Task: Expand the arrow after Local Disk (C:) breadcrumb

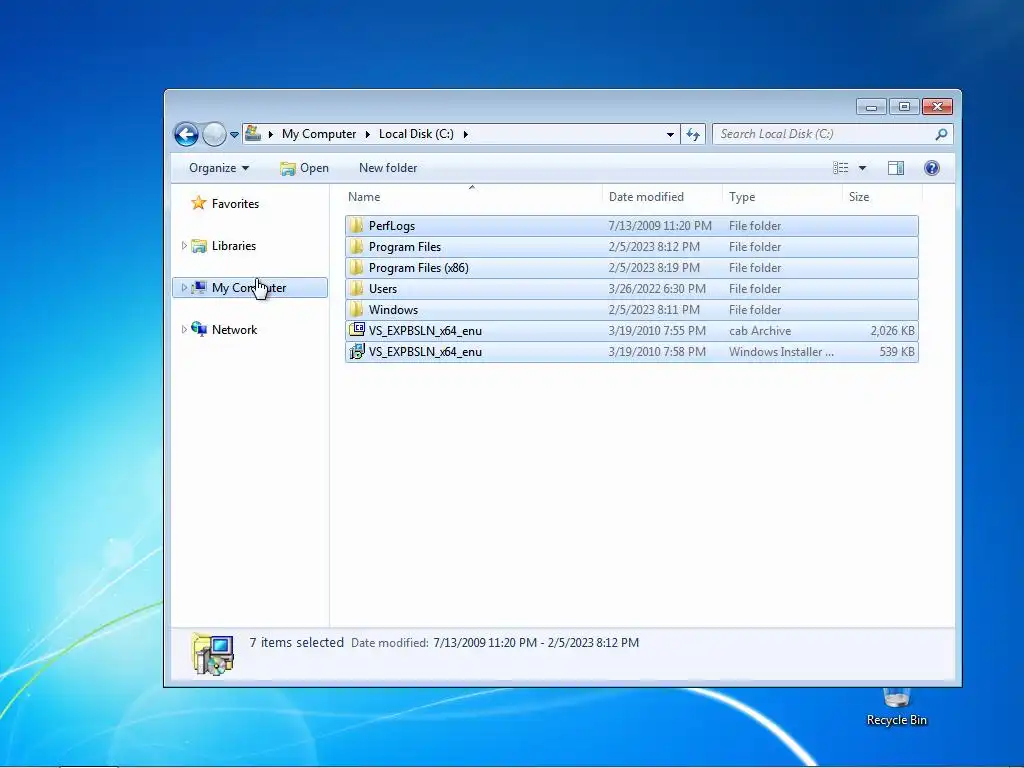Action: pos(466,134)
